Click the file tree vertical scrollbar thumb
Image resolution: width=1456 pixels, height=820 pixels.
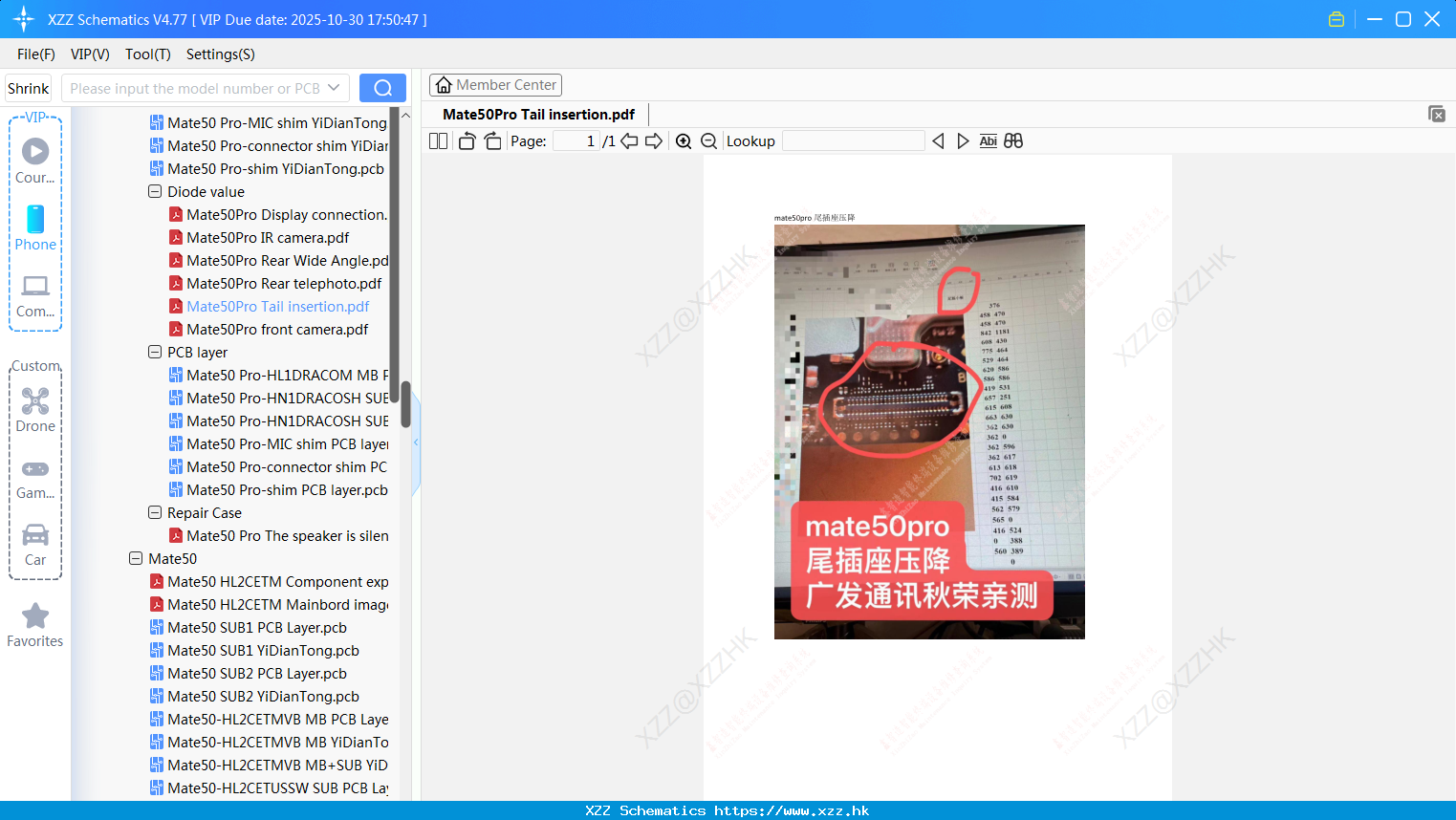pyautogui.click(x=405, y=404)
